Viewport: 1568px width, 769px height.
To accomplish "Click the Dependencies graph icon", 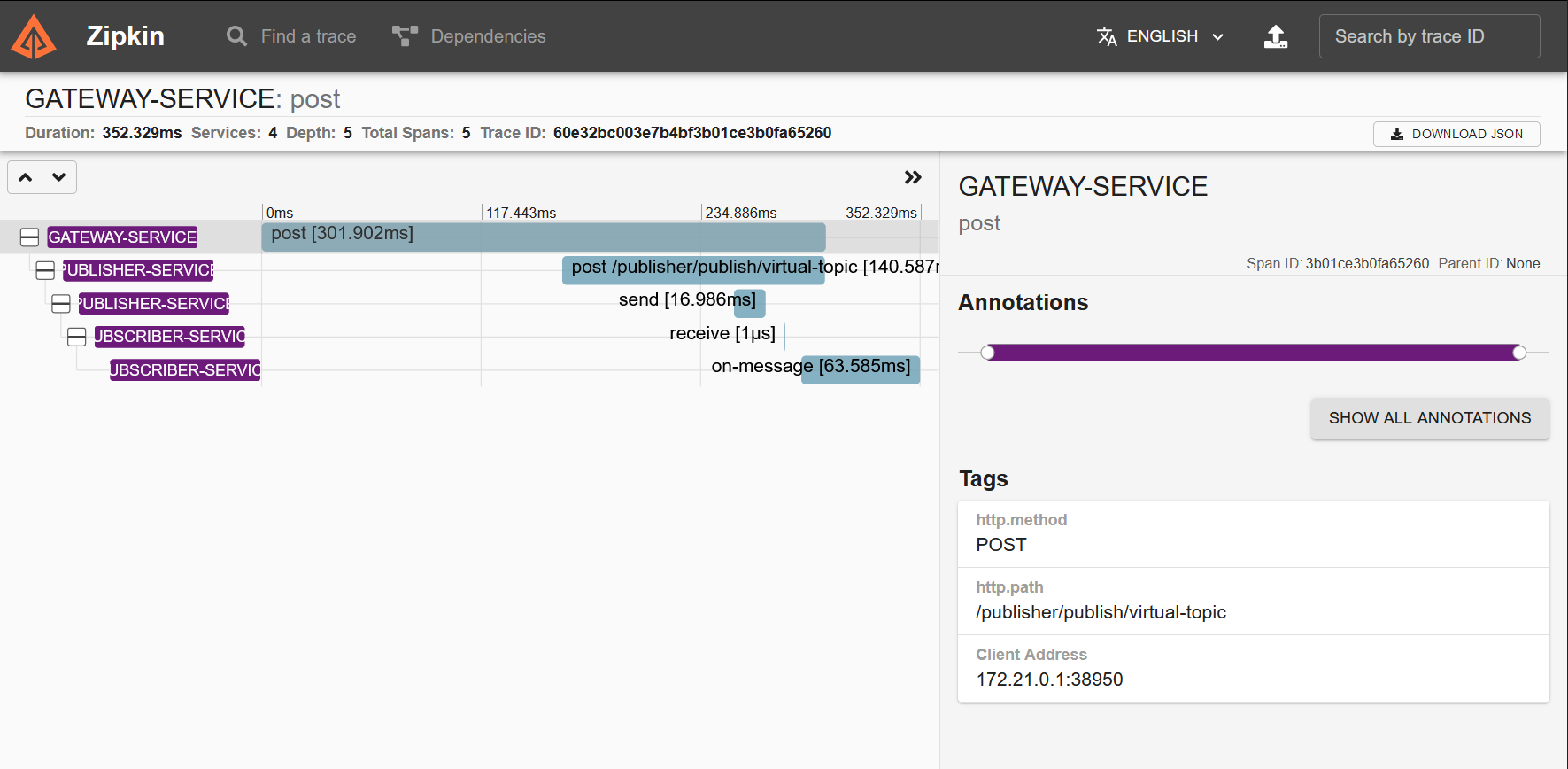I will [x=405, y=36].
